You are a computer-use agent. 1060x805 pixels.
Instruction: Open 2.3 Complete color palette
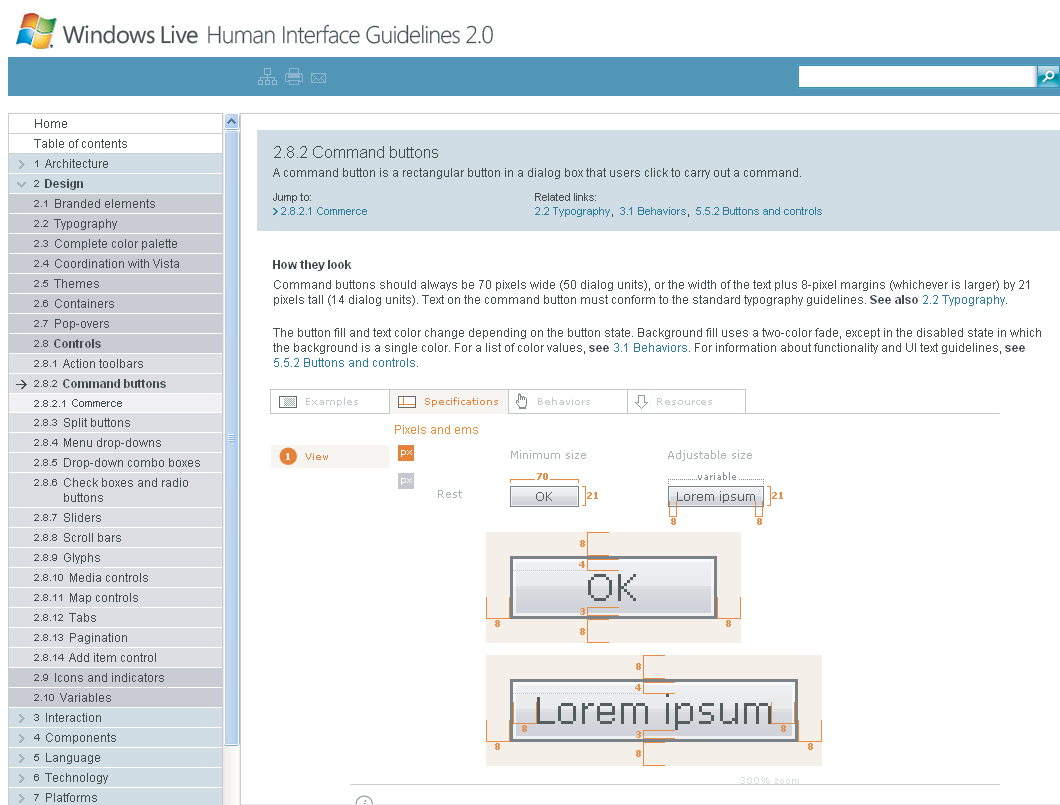tap(116, 244)
